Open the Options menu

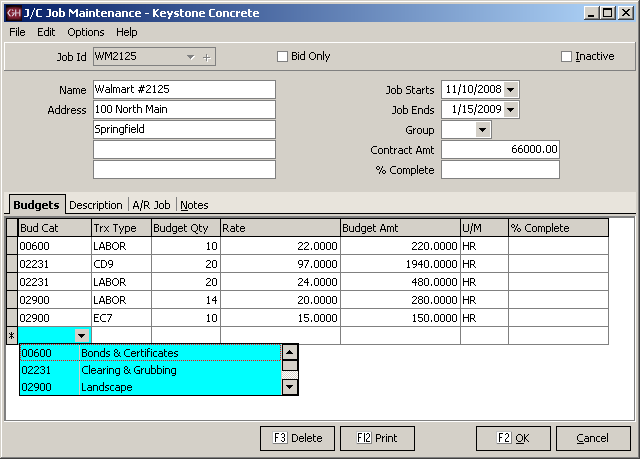click(x=85, y=32)
